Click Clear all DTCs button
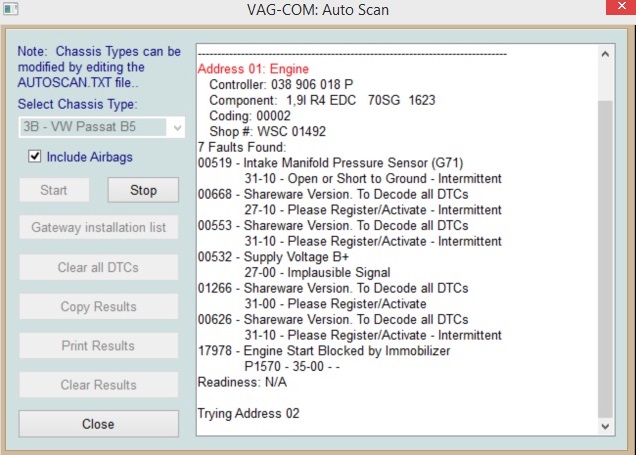Screen dimensions: 636x455 pos(98,267)
